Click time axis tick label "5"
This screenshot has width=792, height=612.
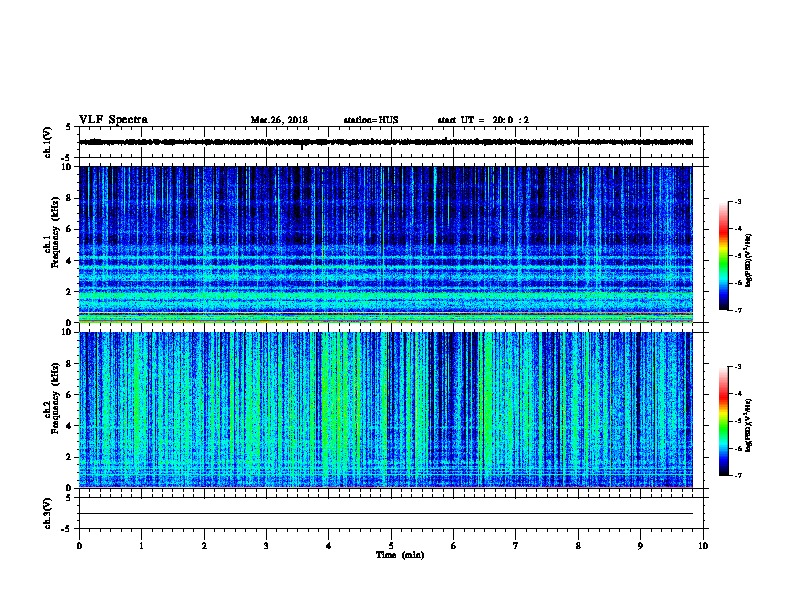point(391,546)
